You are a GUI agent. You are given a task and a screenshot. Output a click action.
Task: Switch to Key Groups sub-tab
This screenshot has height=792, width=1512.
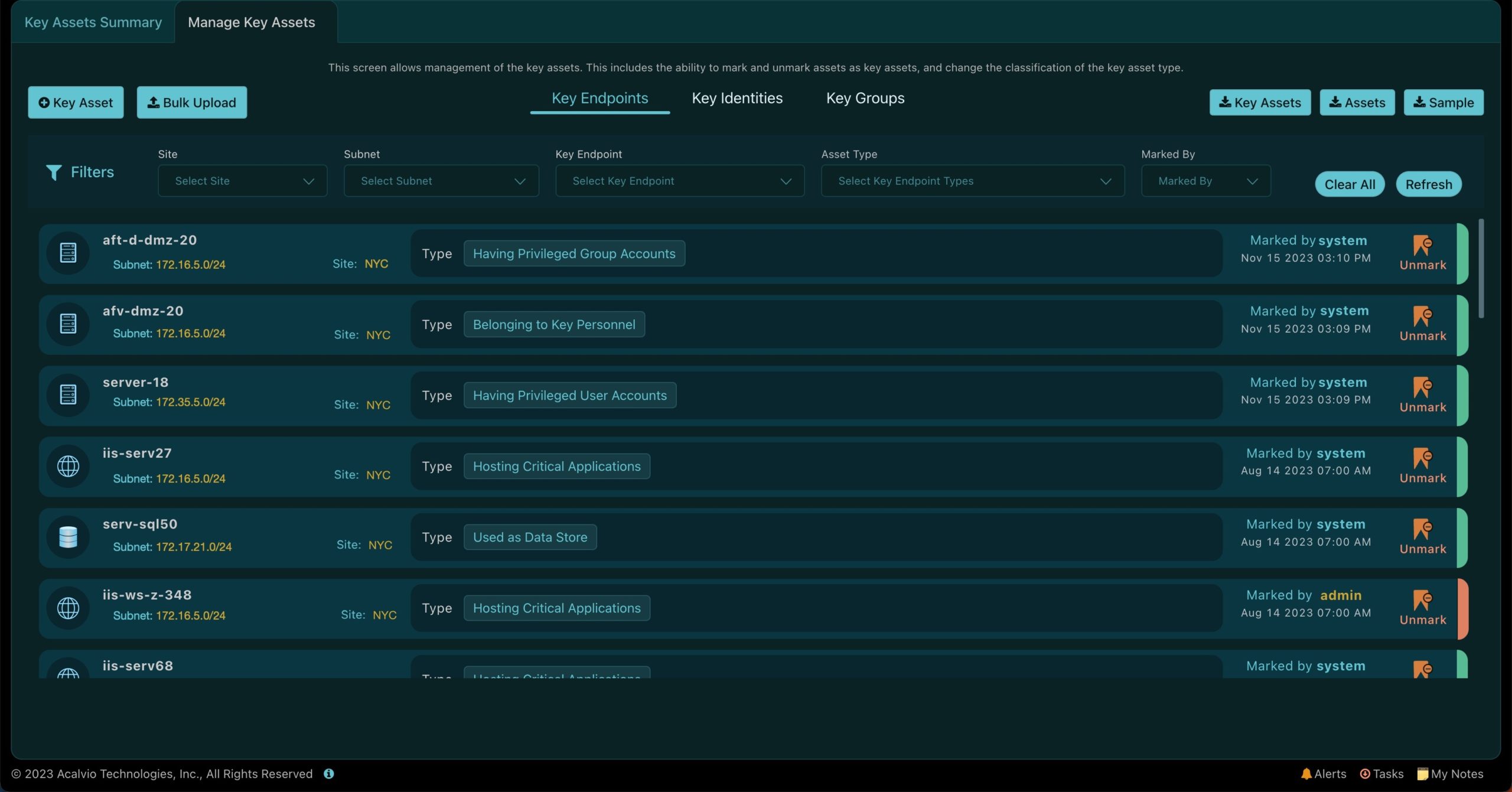(x=865, y=98)
